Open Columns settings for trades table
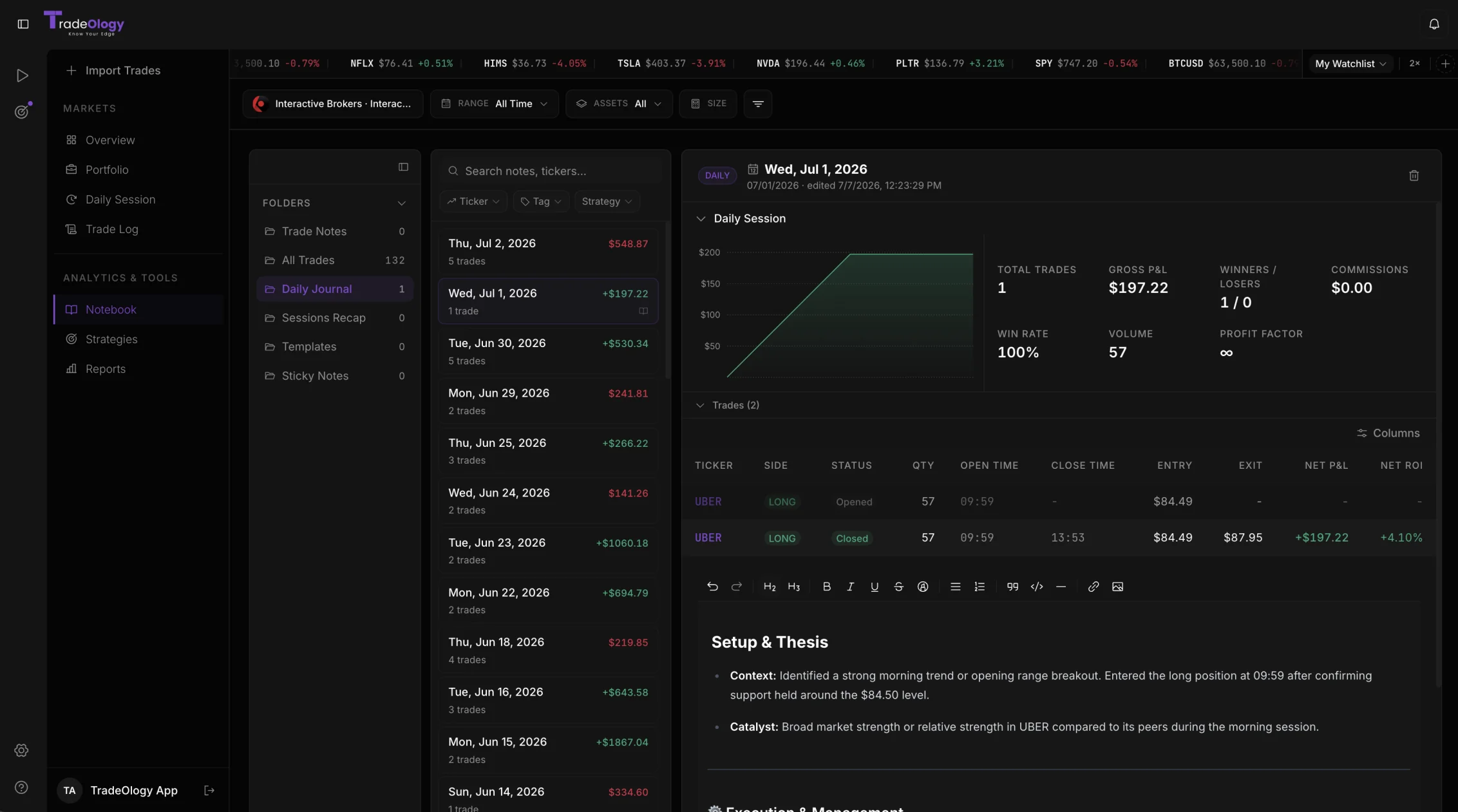This screenshot has width=1458, height=812. pyautogui.click(x=1388, y=433)
